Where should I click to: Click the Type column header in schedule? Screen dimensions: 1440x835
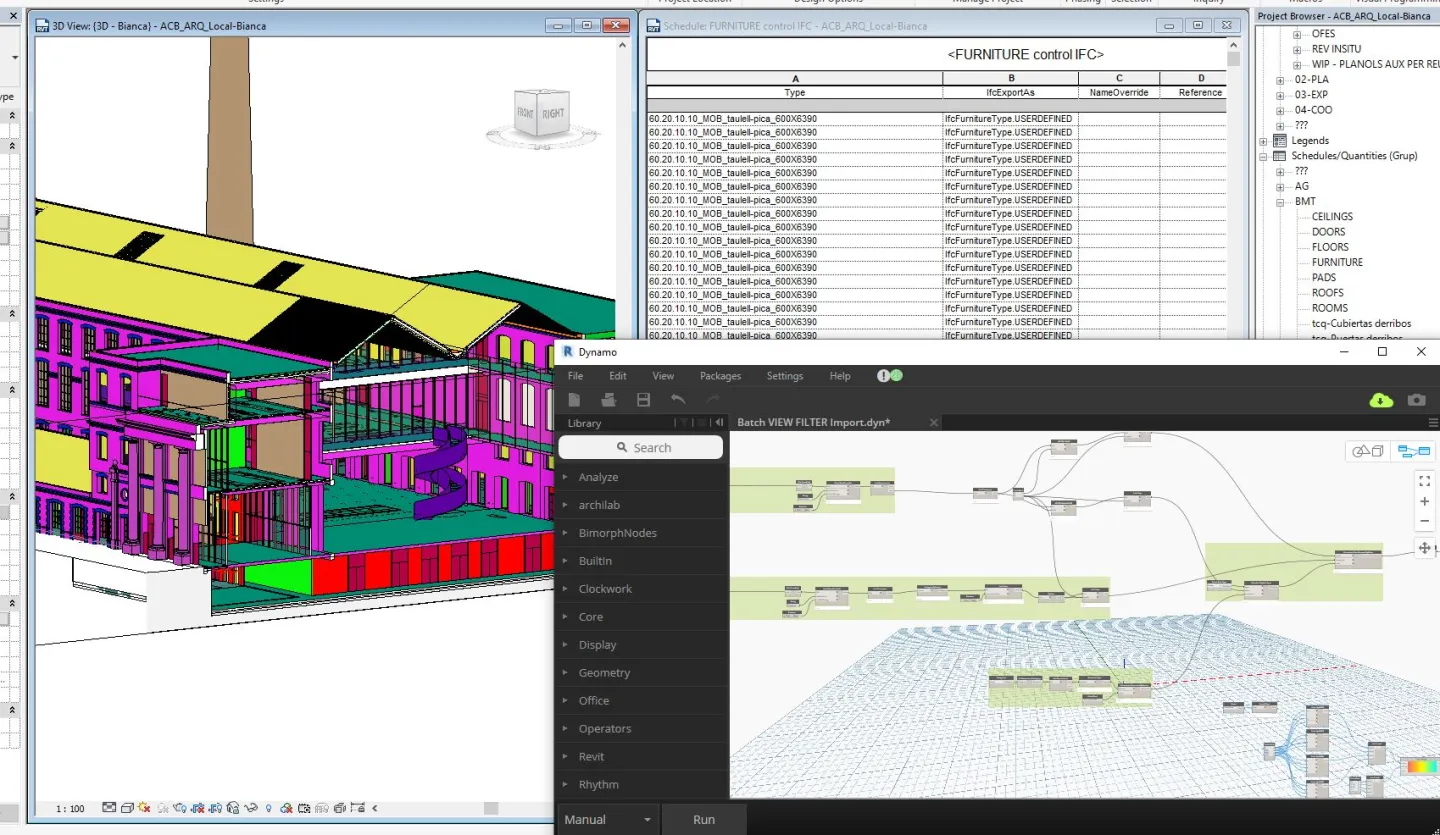[795, 92]
